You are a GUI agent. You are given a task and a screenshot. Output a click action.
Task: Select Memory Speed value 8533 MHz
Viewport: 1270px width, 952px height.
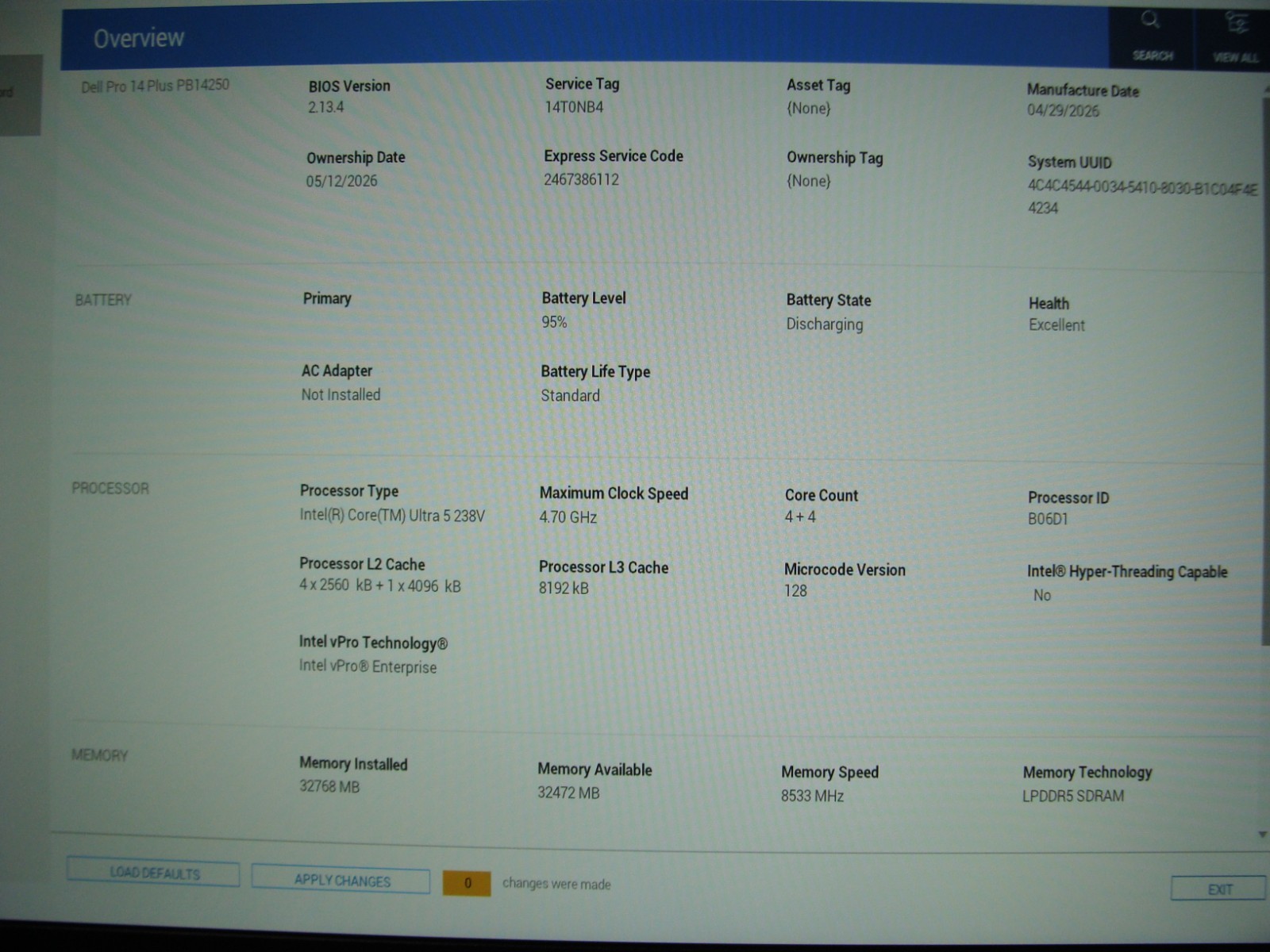(812, 796)
